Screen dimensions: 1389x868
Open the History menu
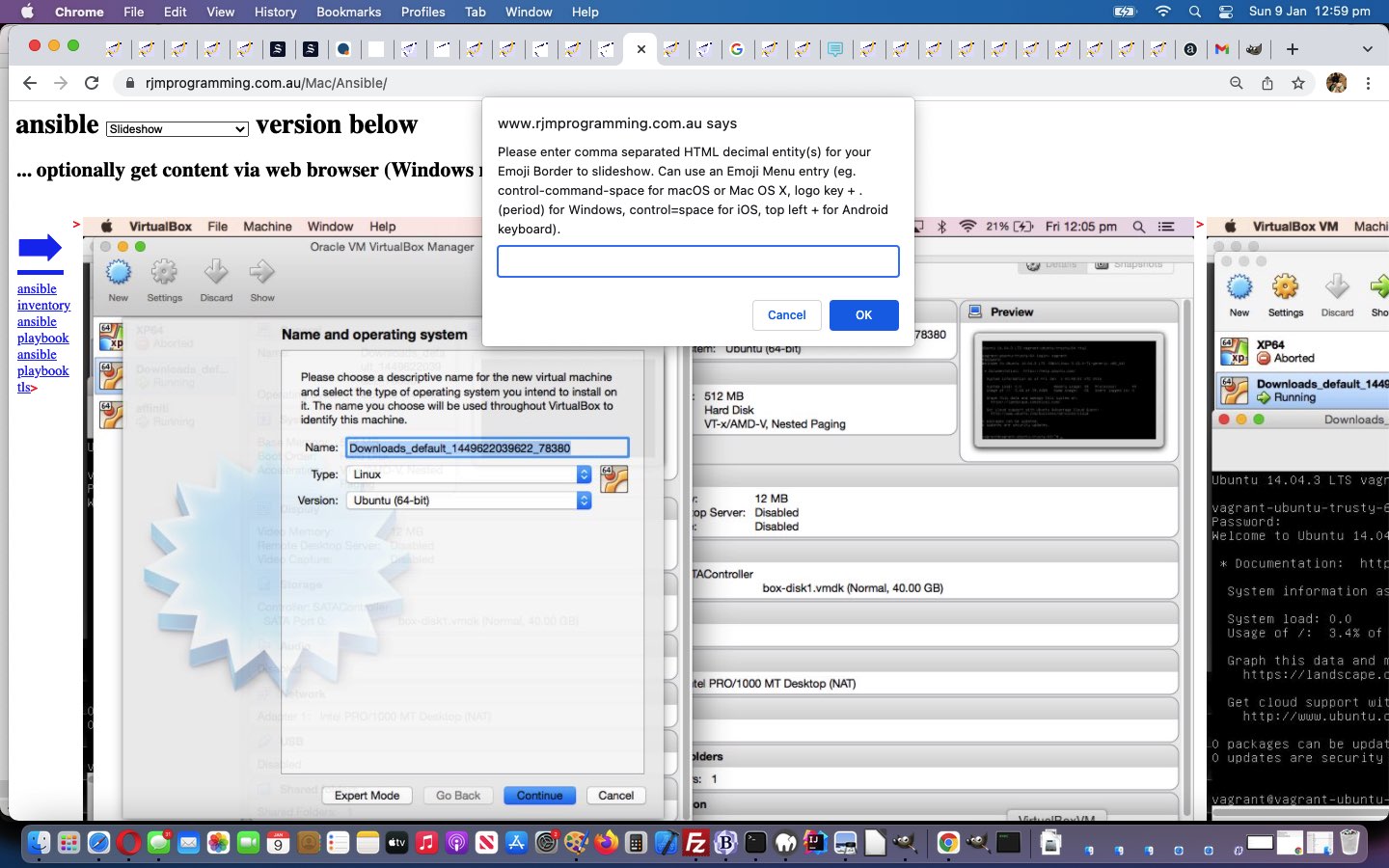[x=275, y=12]
